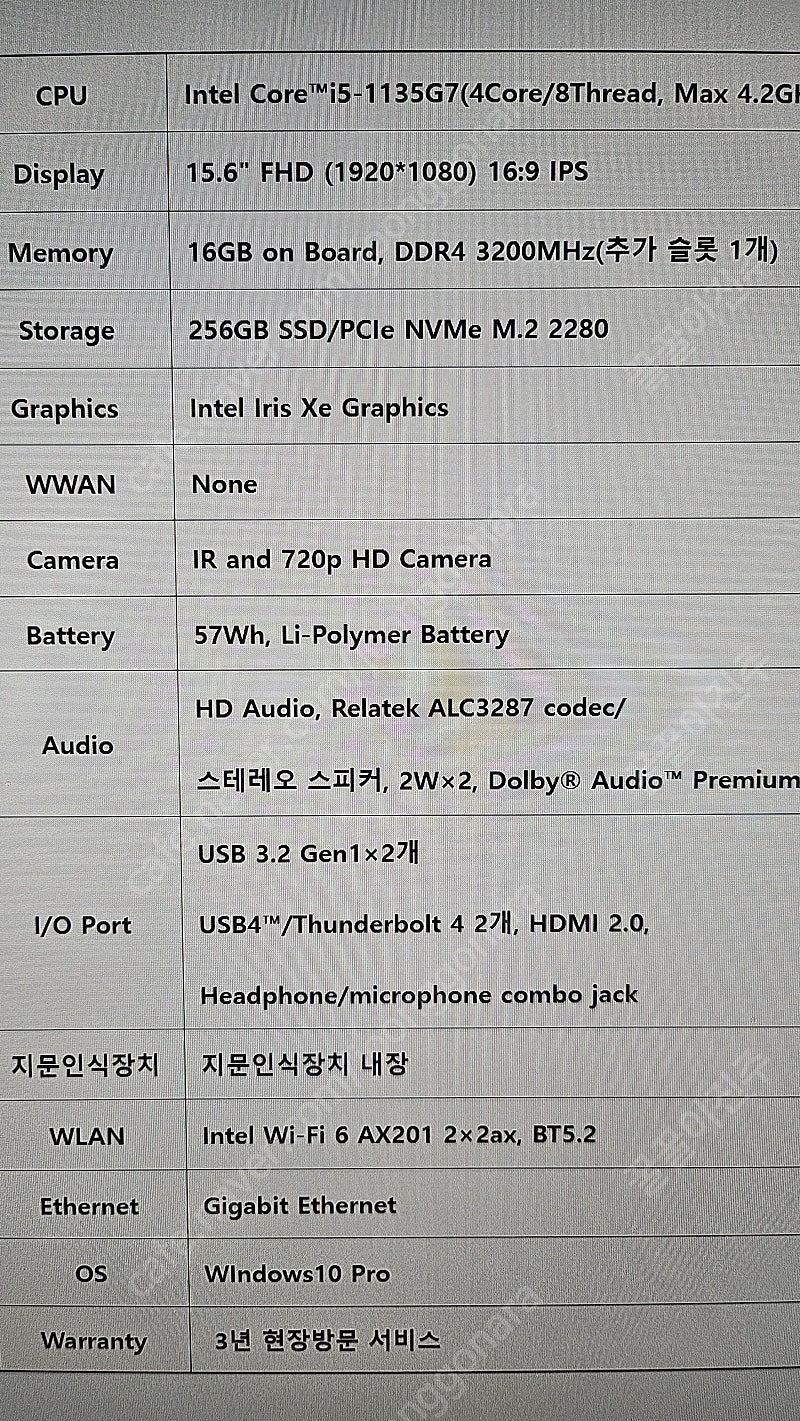Viewport: 800px width, 1421px height.
Task: Select the Relatek ALC3287 codec line
Action: pos(410,709)
